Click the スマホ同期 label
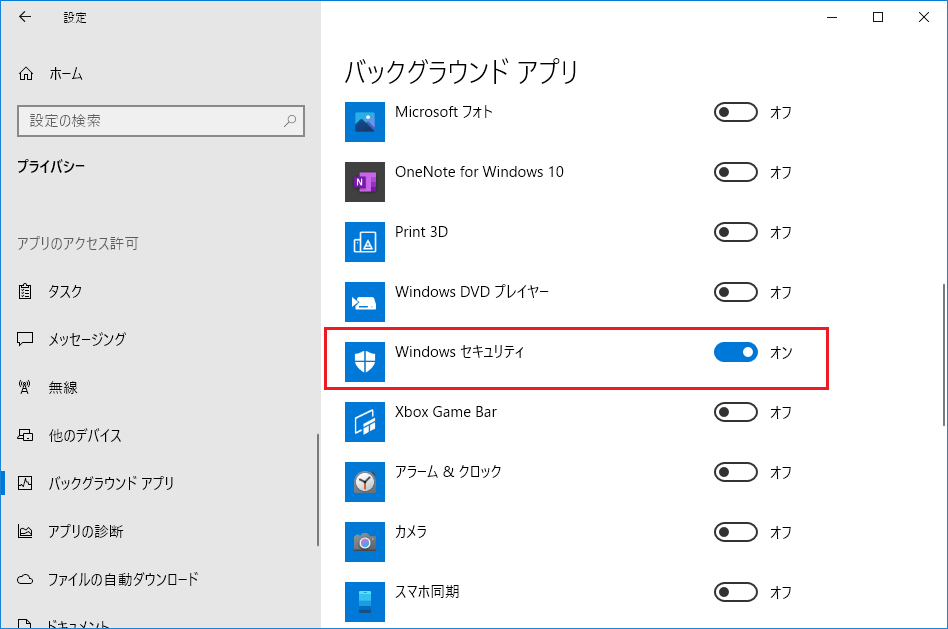 tap(427, 591)
